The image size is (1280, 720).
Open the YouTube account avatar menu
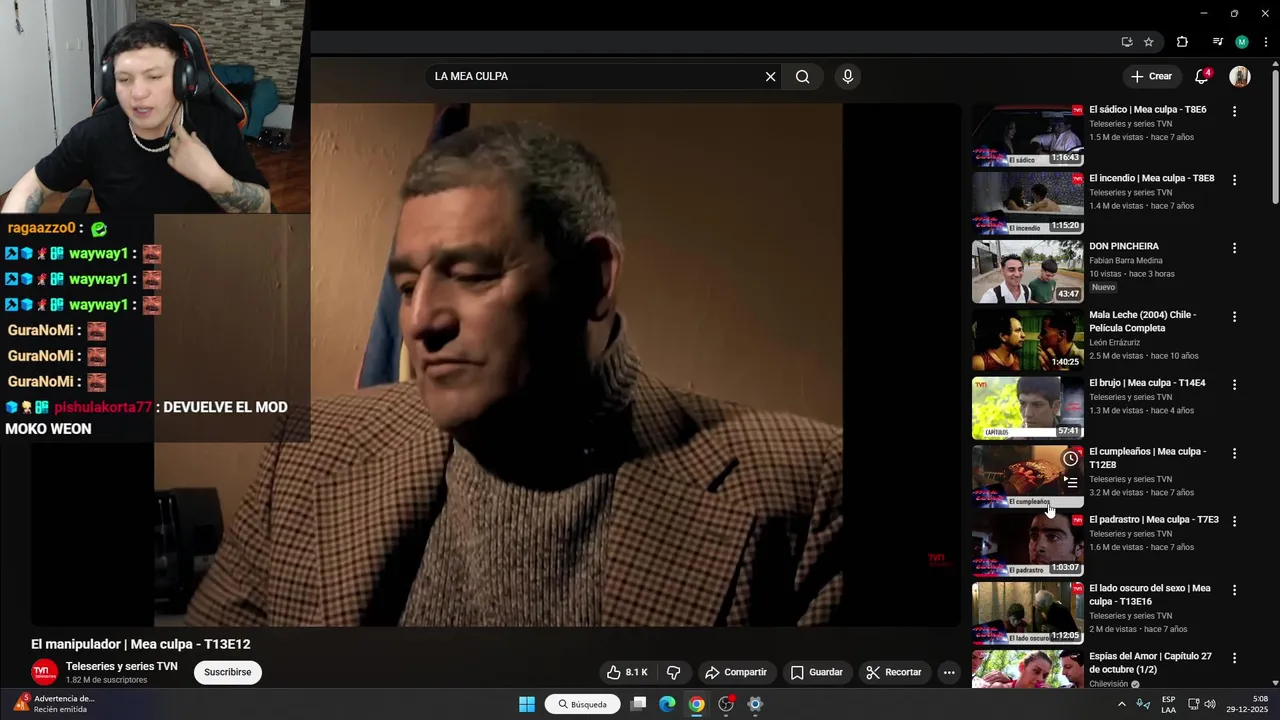(x=1240, y=77)
